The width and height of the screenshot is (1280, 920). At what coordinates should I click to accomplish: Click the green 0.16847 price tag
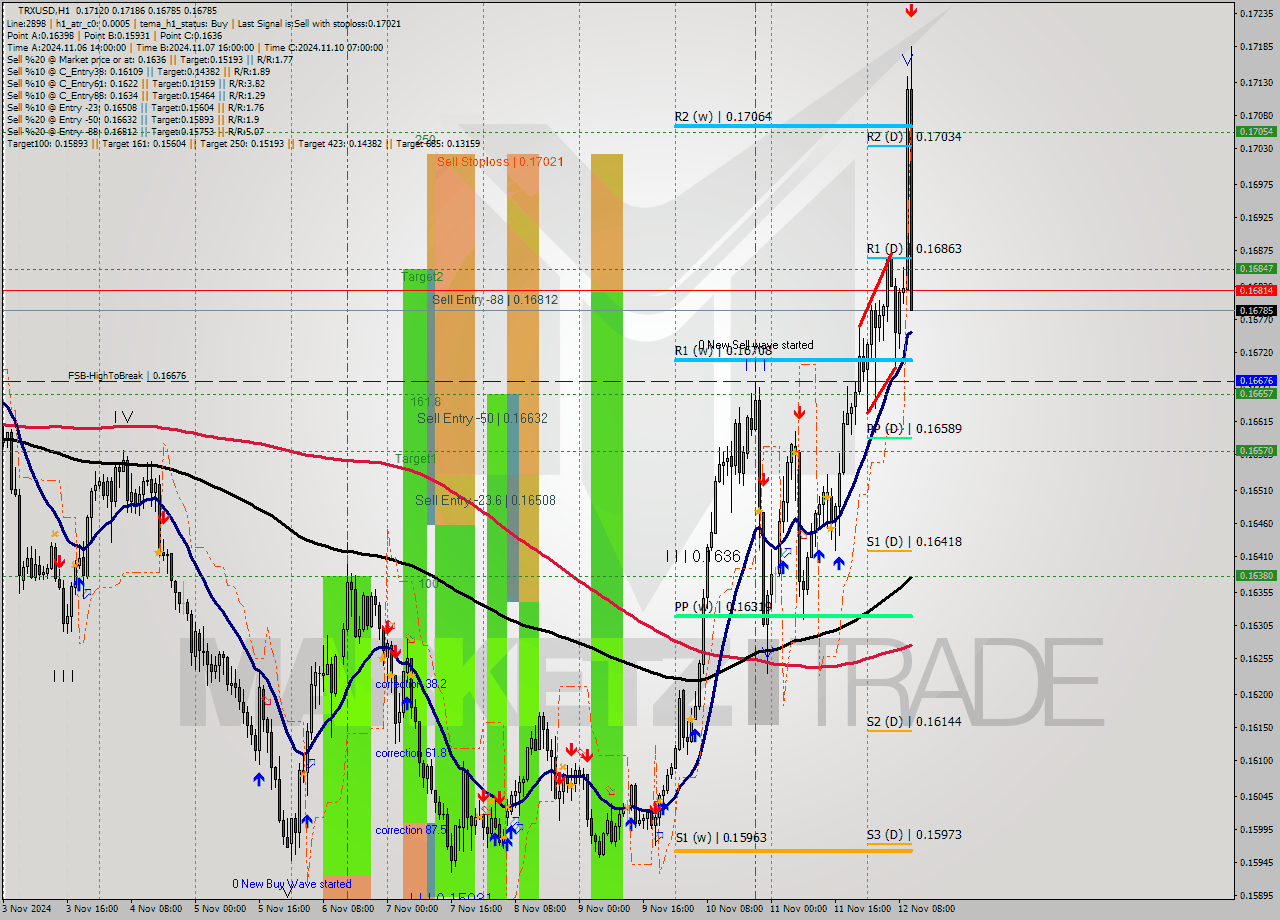pyautogui.click(x=1256, y=268)
